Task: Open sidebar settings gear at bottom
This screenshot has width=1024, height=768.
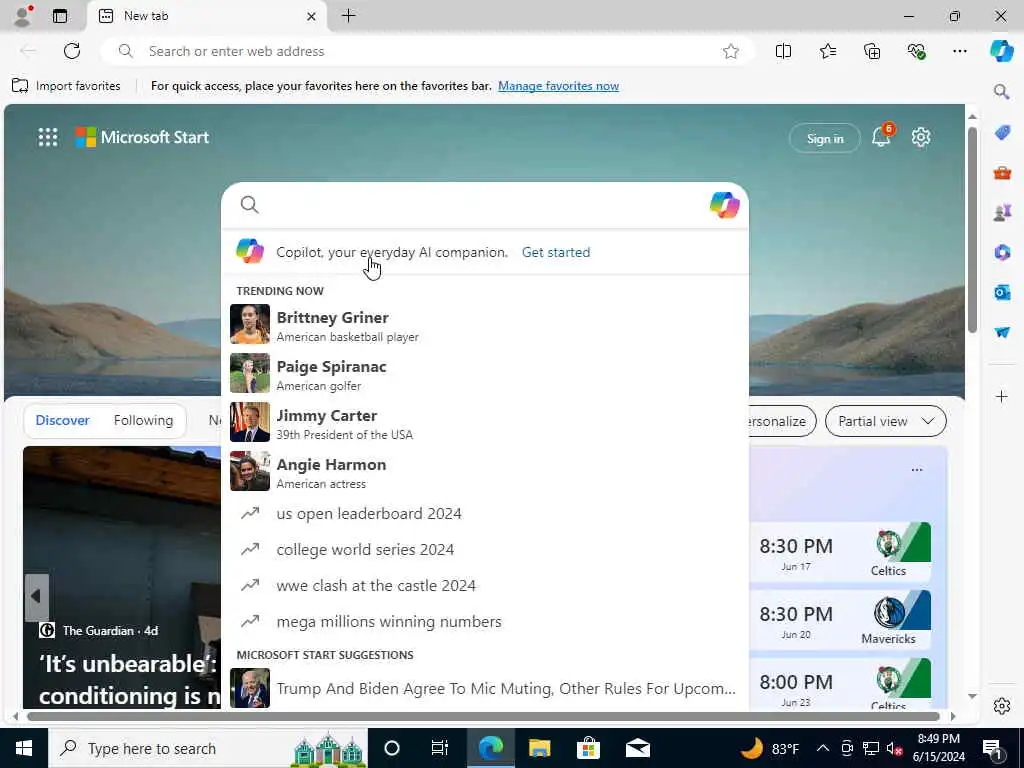Action: [1002, 706]
